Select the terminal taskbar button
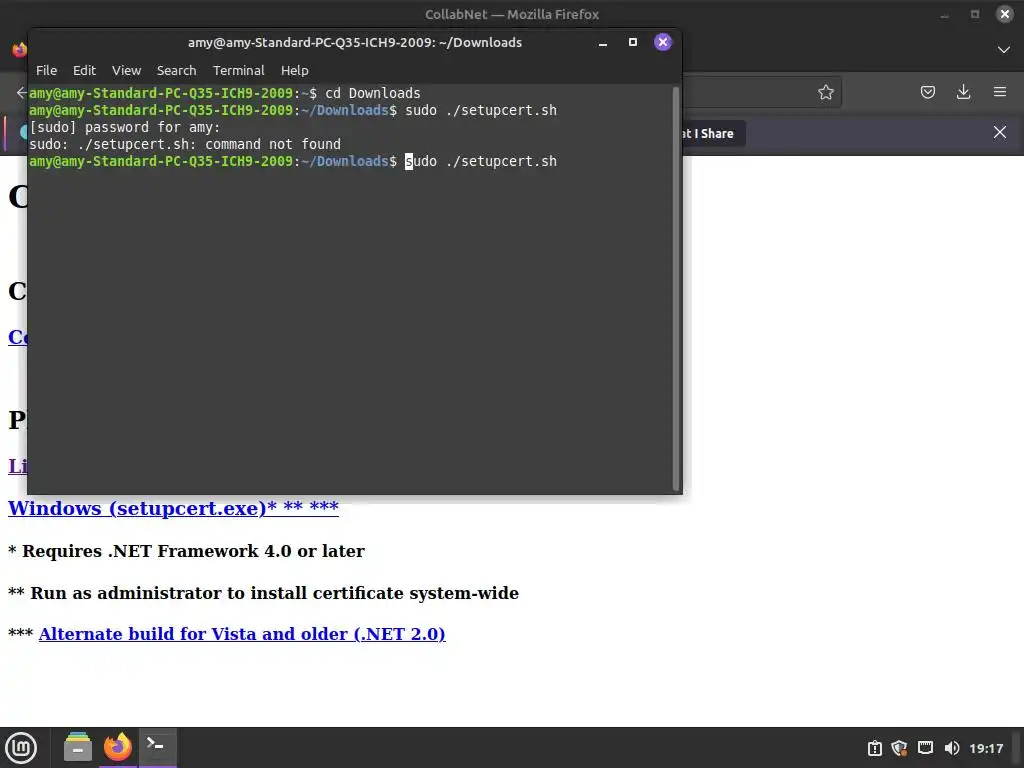Screen dimensions: 1024x768 (157, 747)
